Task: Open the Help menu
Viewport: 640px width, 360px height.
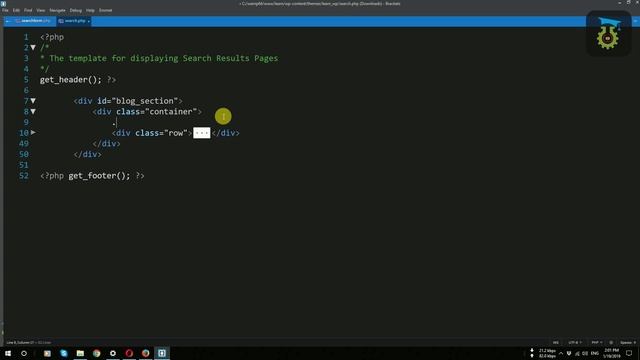Action: (90, 10)
